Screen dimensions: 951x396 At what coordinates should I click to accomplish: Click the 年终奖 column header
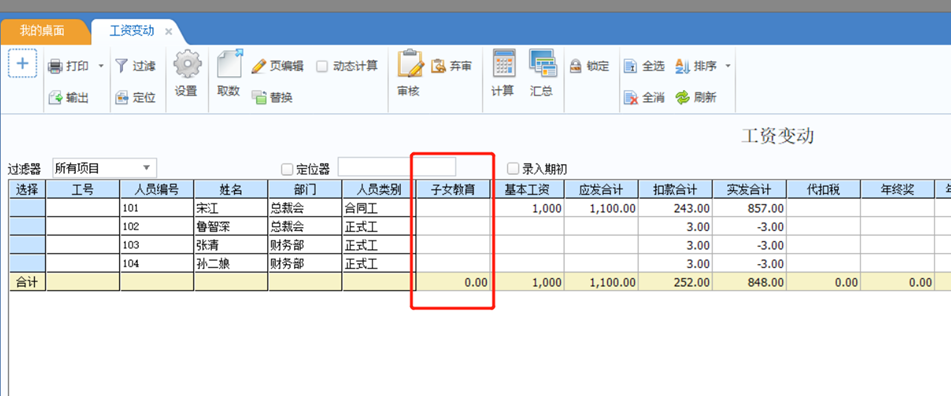pyautogui.click(x=898, y=190)
